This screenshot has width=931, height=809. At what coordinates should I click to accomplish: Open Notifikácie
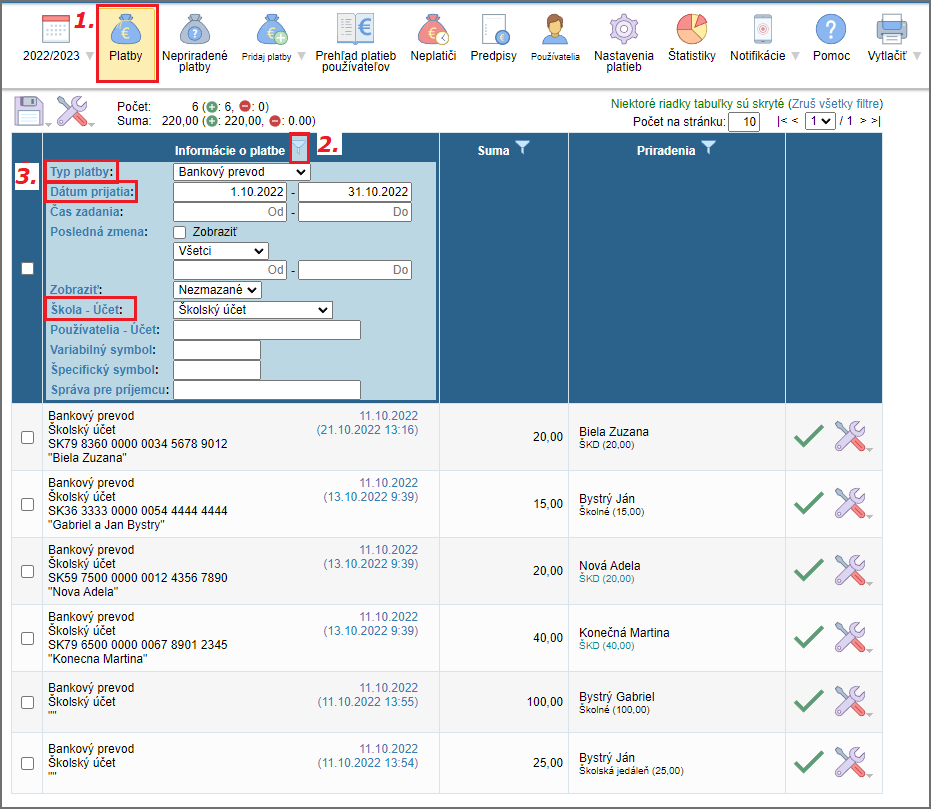[758, 38]
